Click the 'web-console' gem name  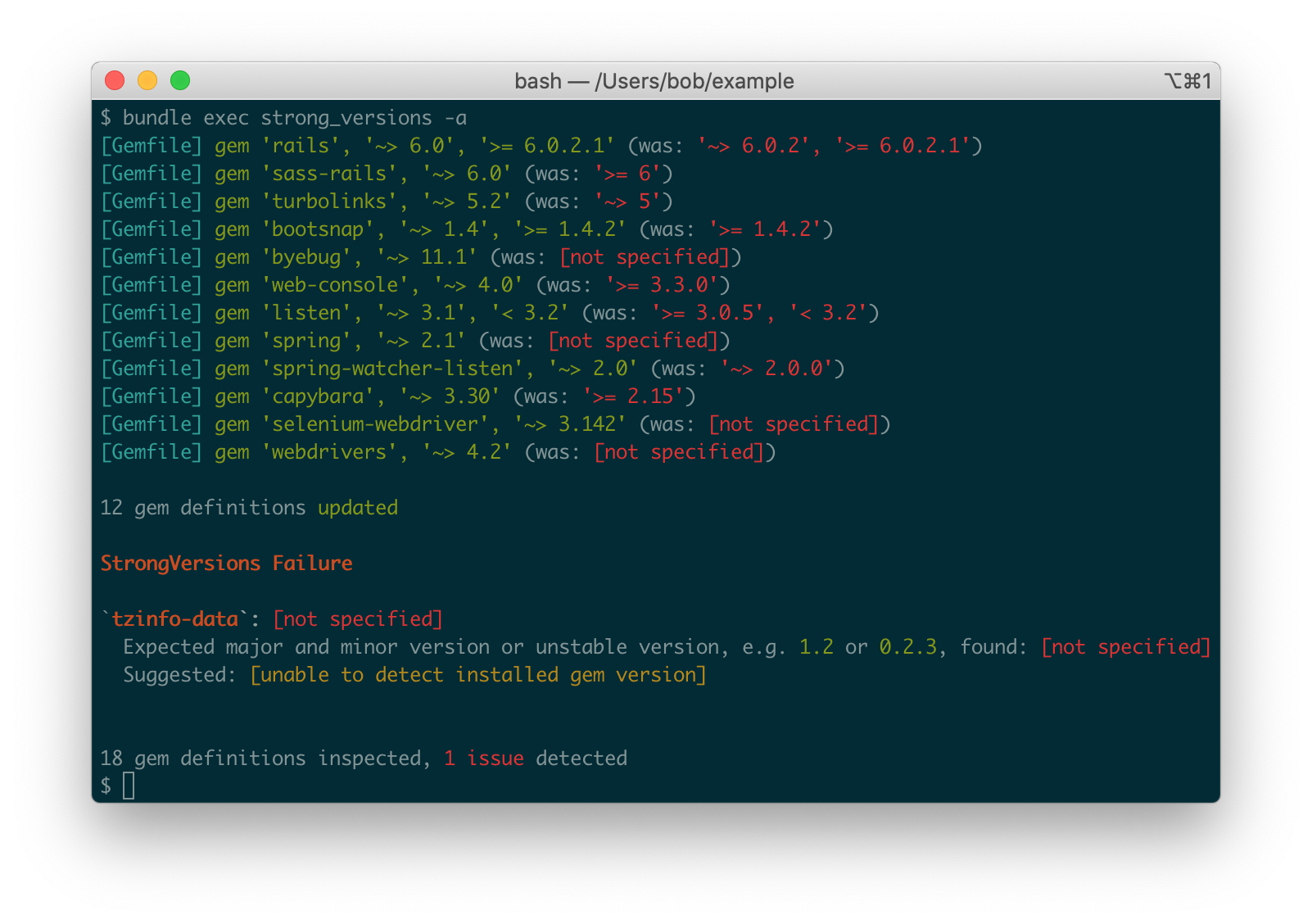(335, 285)
